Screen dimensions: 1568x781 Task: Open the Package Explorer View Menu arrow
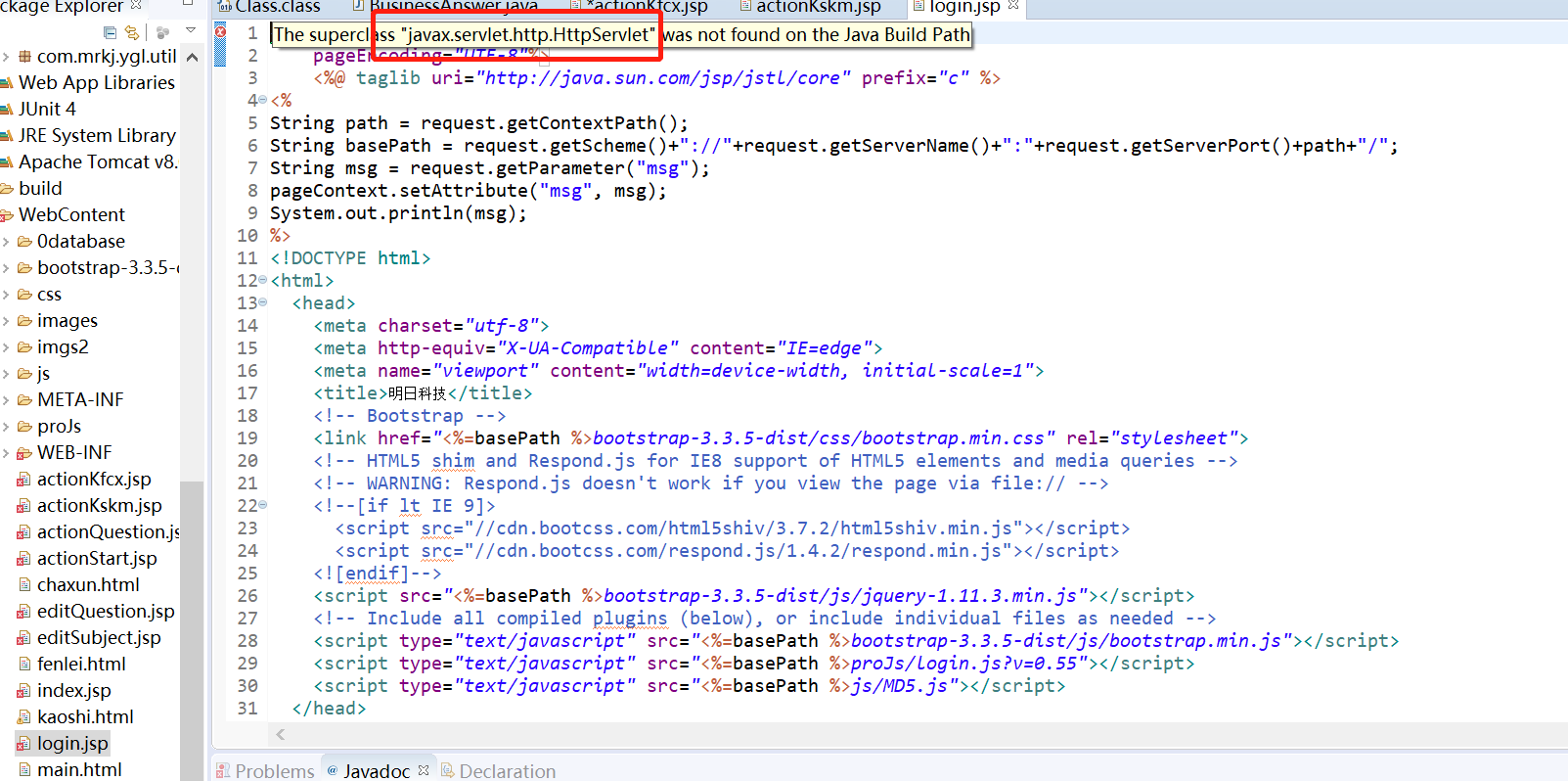tap(190, 32)
